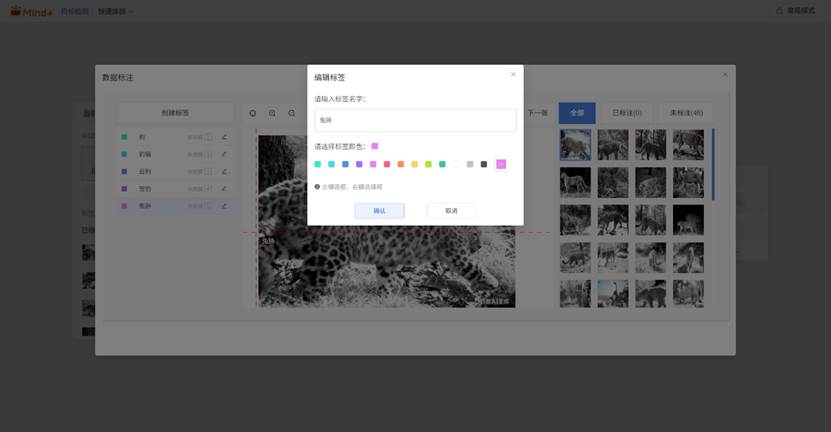Select the white color swatch

(x=456, y=164)
